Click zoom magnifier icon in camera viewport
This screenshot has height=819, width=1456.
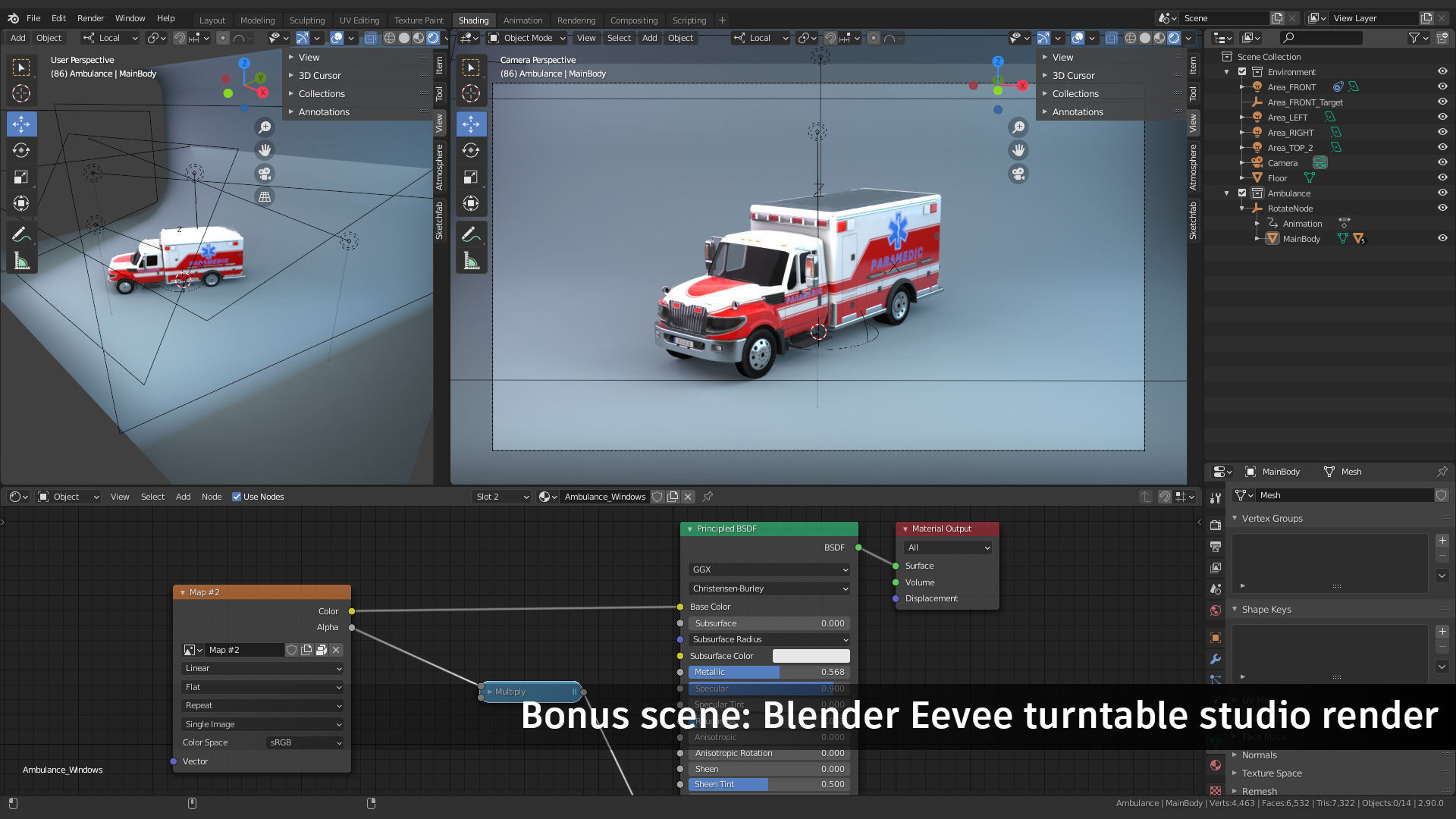[x=1018, y=127]
